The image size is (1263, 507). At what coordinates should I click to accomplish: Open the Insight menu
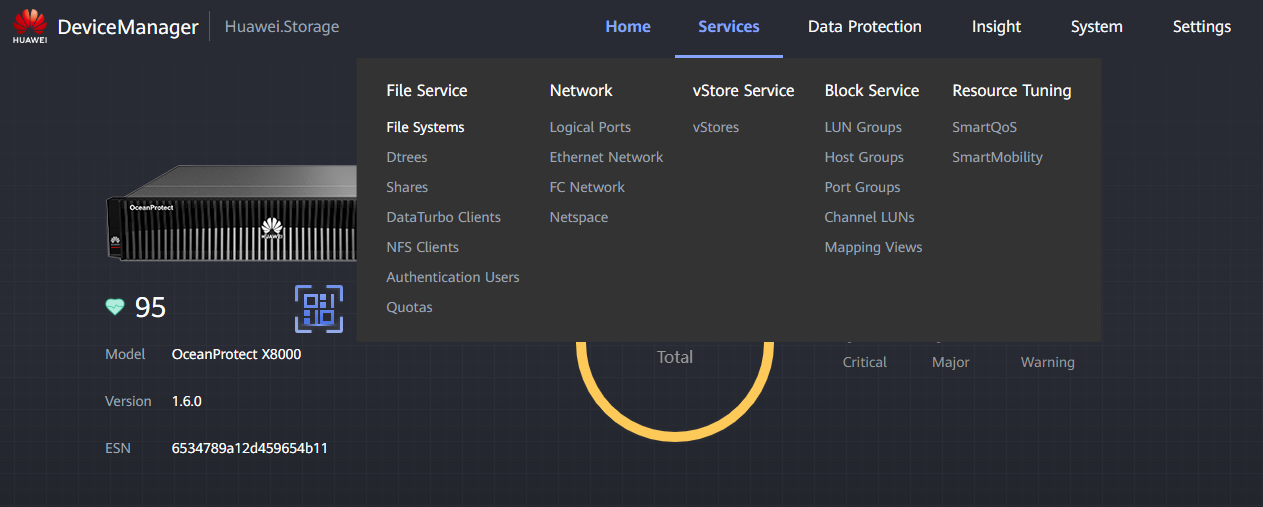coord(997,27)
